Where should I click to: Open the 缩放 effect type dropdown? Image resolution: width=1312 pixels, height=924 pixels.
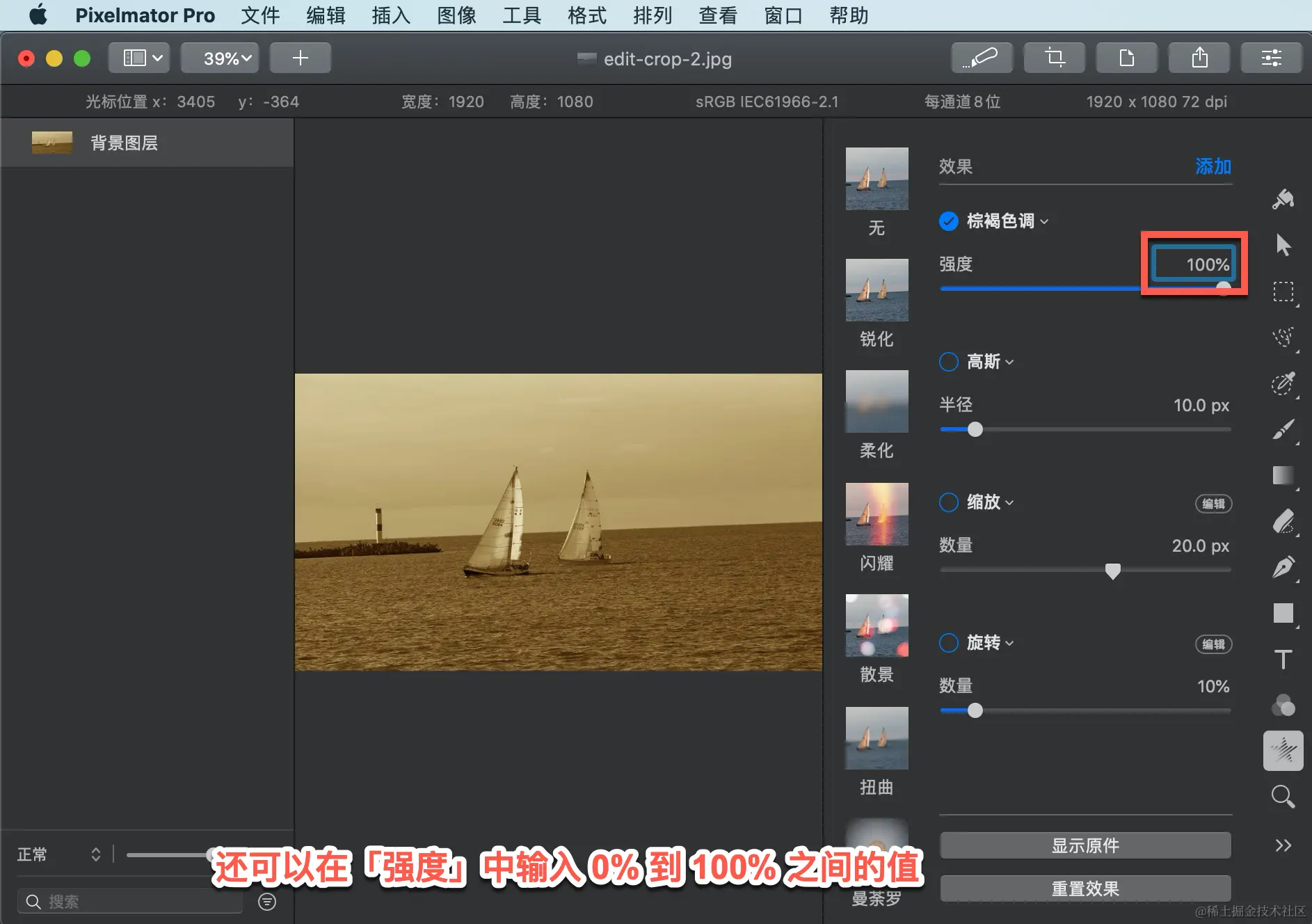pos(991,502)
